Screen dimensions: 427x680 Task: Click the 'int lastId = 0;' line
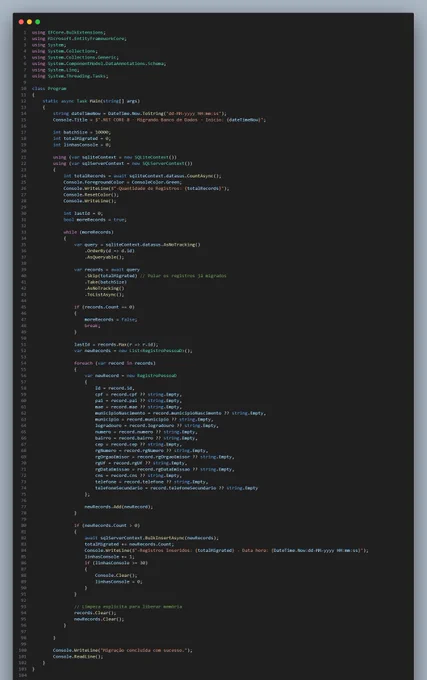click(x=83, y=213)
